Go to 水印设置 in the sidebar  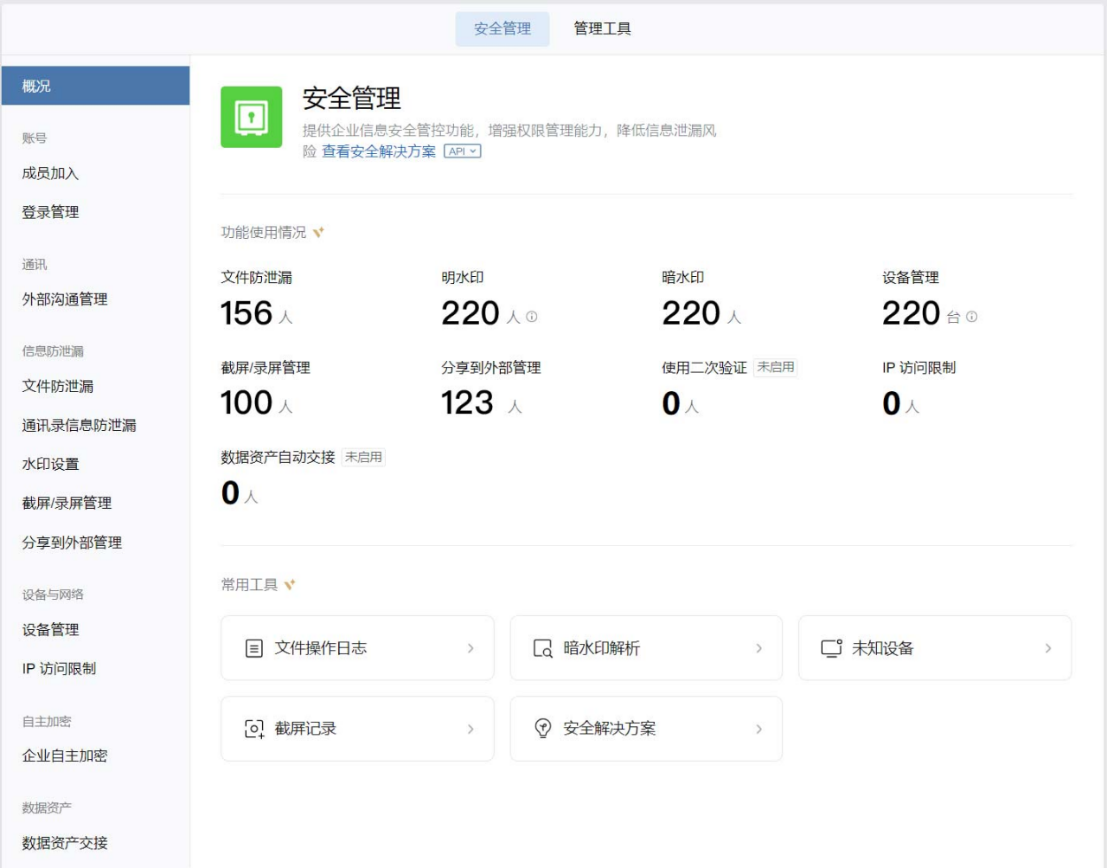pyautogui.click(x=50, y=464)
